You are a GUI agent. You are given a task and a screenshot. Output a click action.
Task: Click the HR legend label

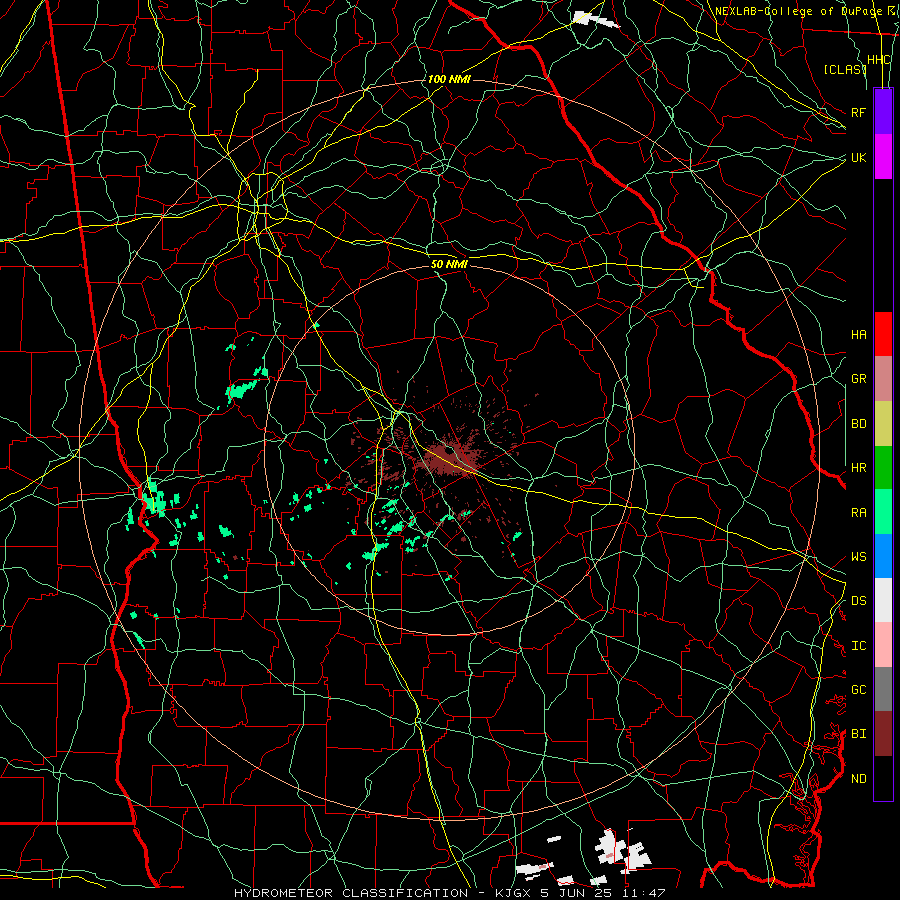pyautogui.click(x=859, y=468)
